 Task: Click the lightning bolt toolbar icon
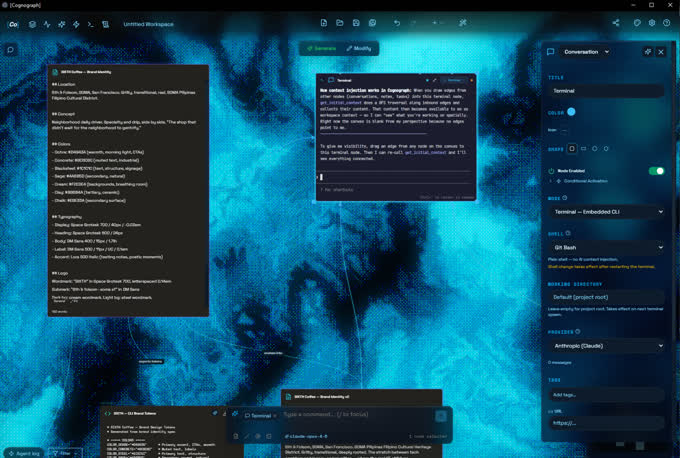(x=76, y=24)
